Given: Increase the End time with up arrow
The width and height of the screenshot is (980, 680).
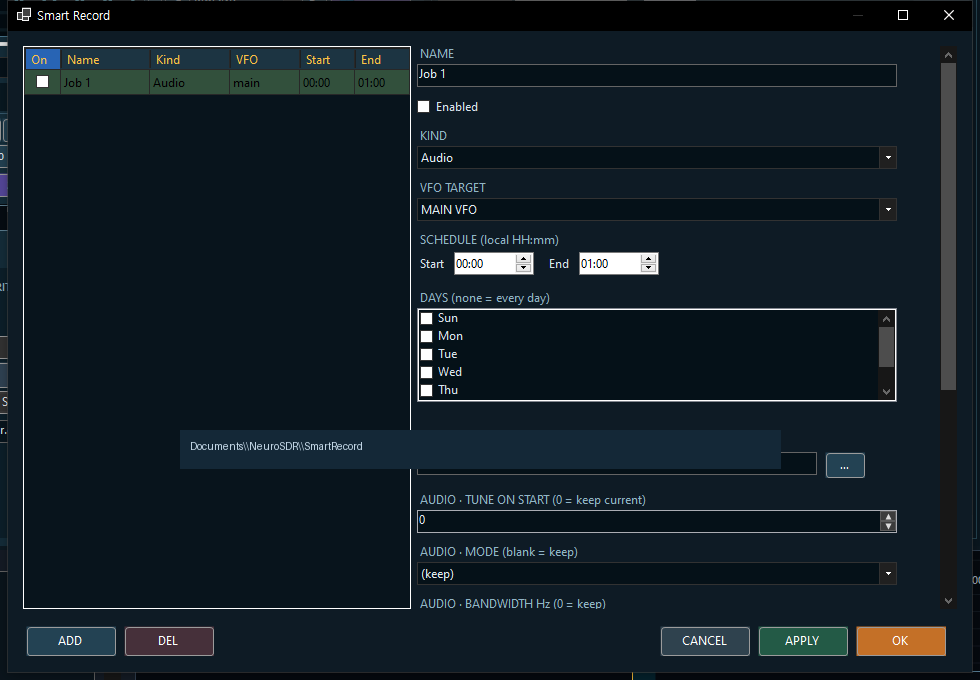Looking at the screenshot, I should pyautogui.click(x=649, y=259).
